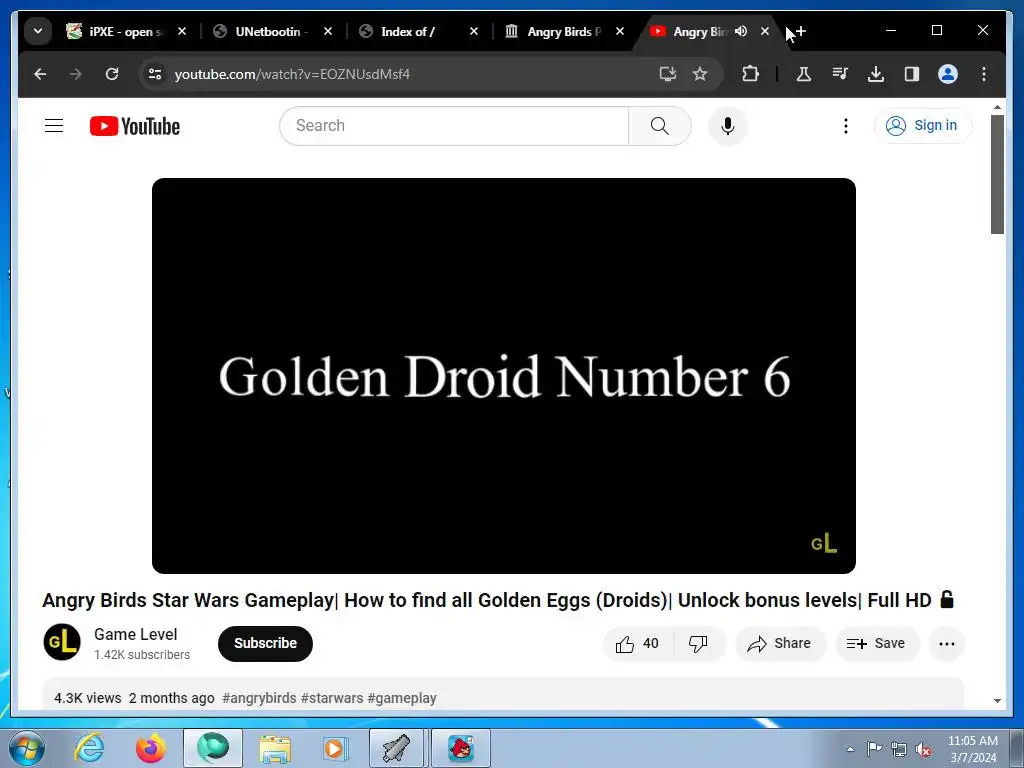This screenshot has width=1024, height=768.
Task: Submit search with magnifier button
Action: click(660, 126)
